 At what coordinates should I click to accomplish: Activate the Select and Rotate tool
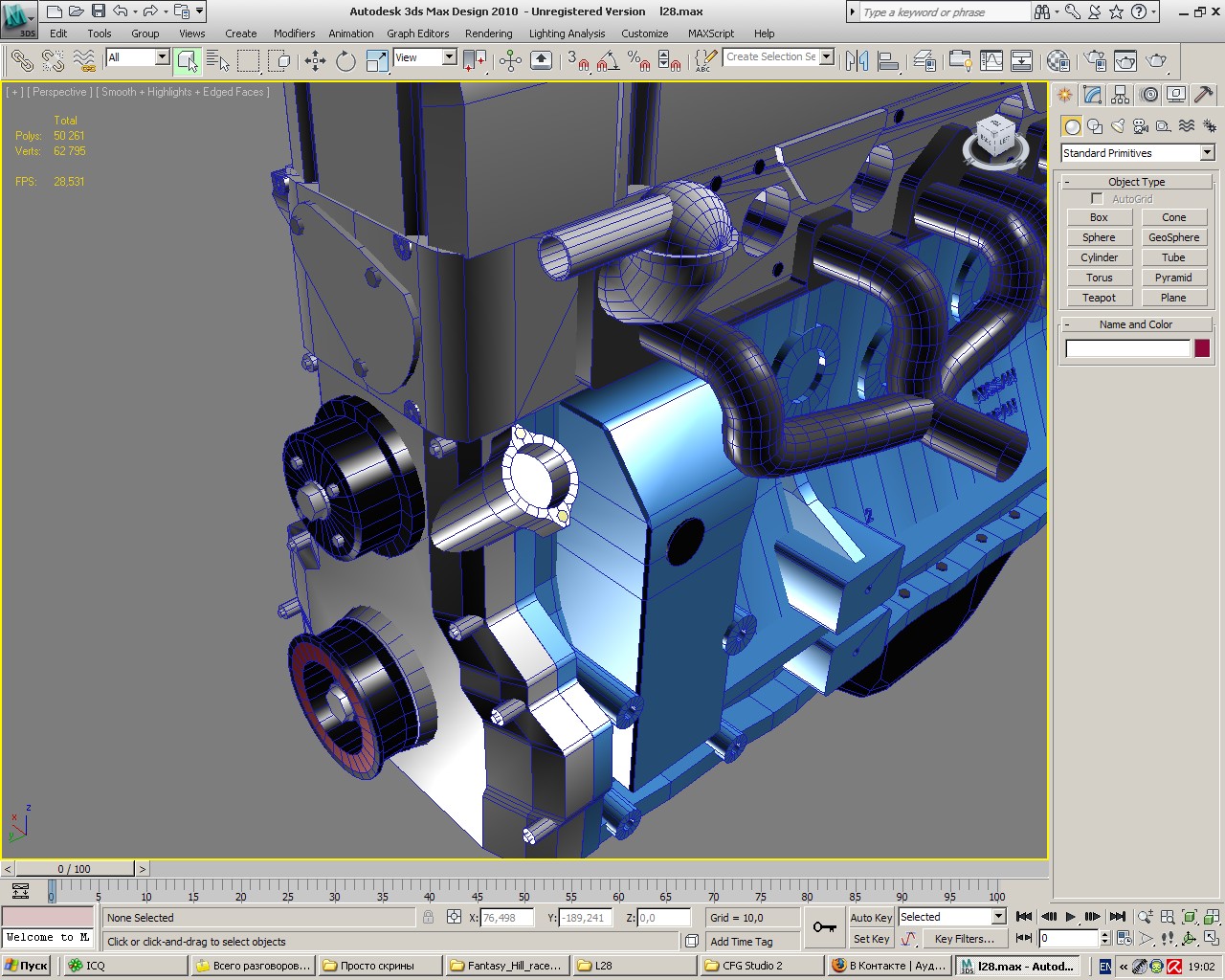[x=345, y=61]
